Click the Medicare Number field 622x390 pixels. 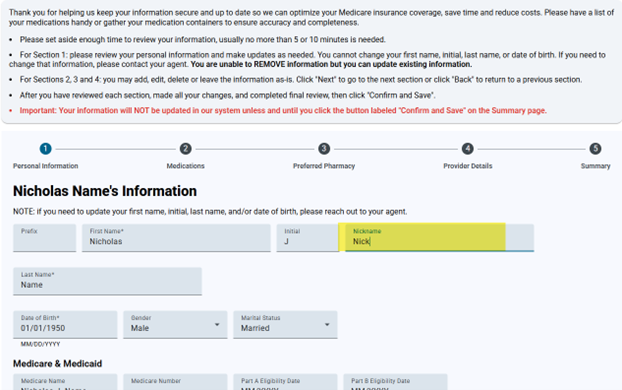pyautogui.click(x=175, y=382)
